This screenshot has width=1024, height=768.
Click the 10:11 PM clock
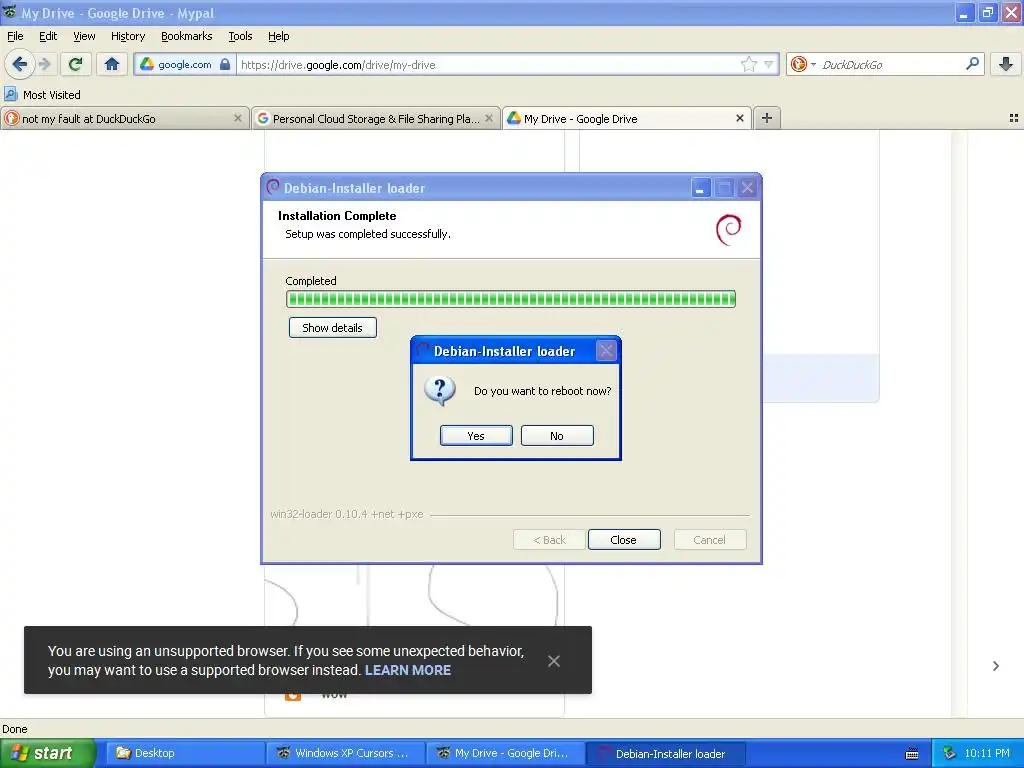tap(987, 753)
